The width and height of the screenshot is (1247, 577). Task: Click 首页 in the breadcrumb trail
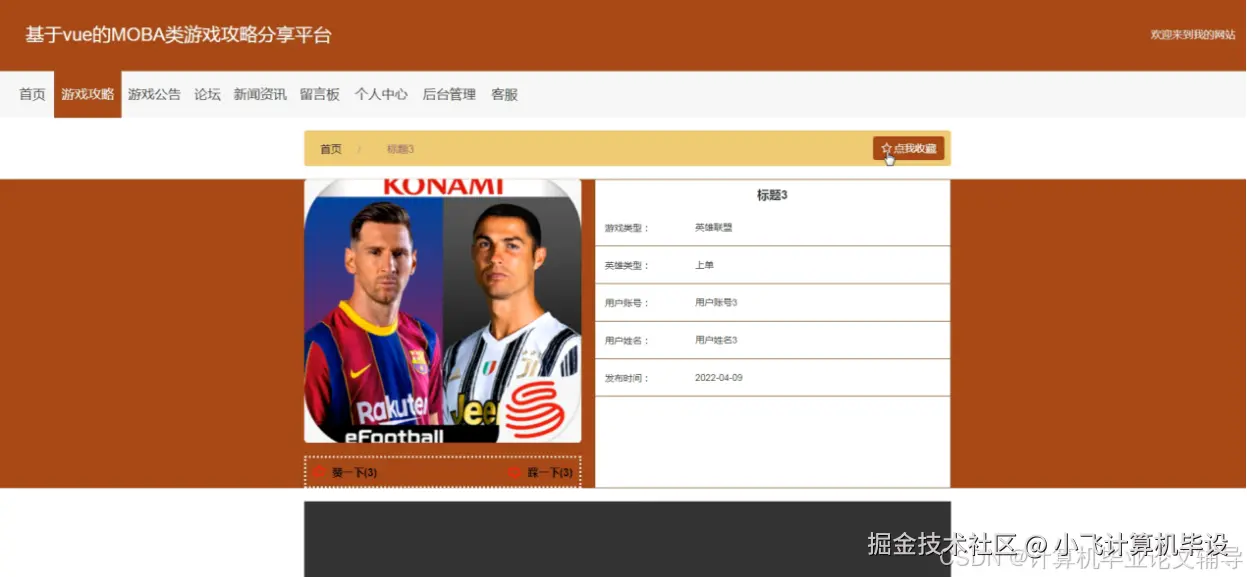coord(330,147)
